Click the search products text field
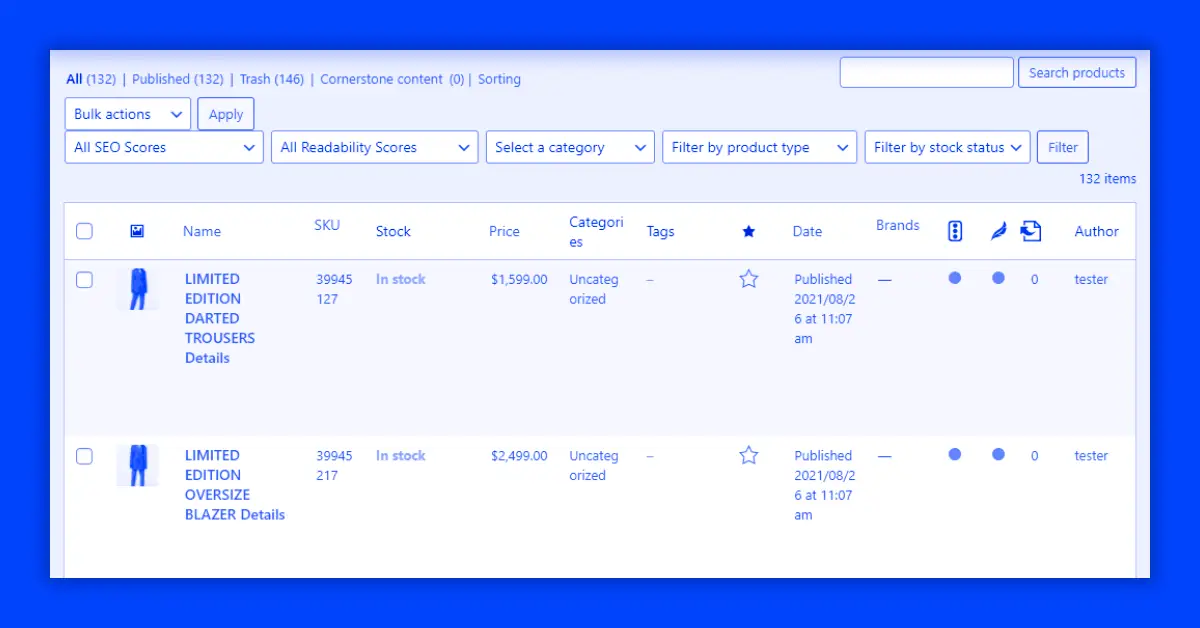 [x=927, y=72]
